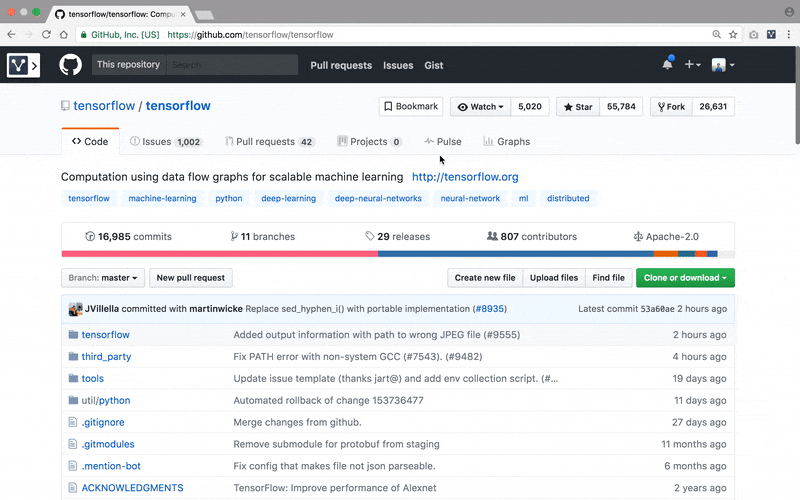Click the Bookmark repository button

coord(411,107)
